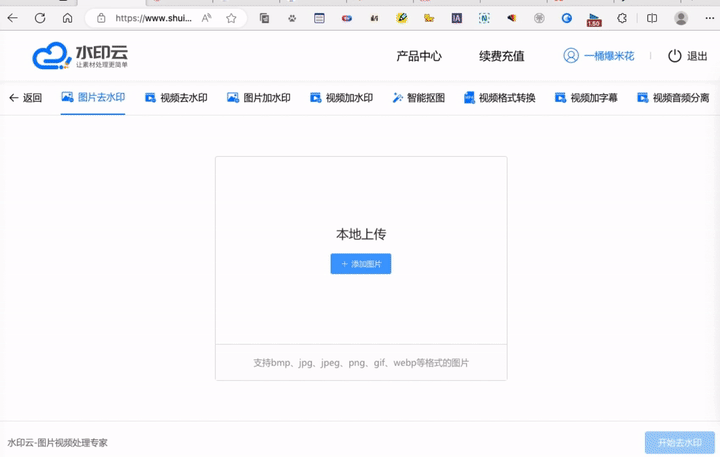Click the copy-pages extension icon
720x457 pixels.
tap(264, 18)
